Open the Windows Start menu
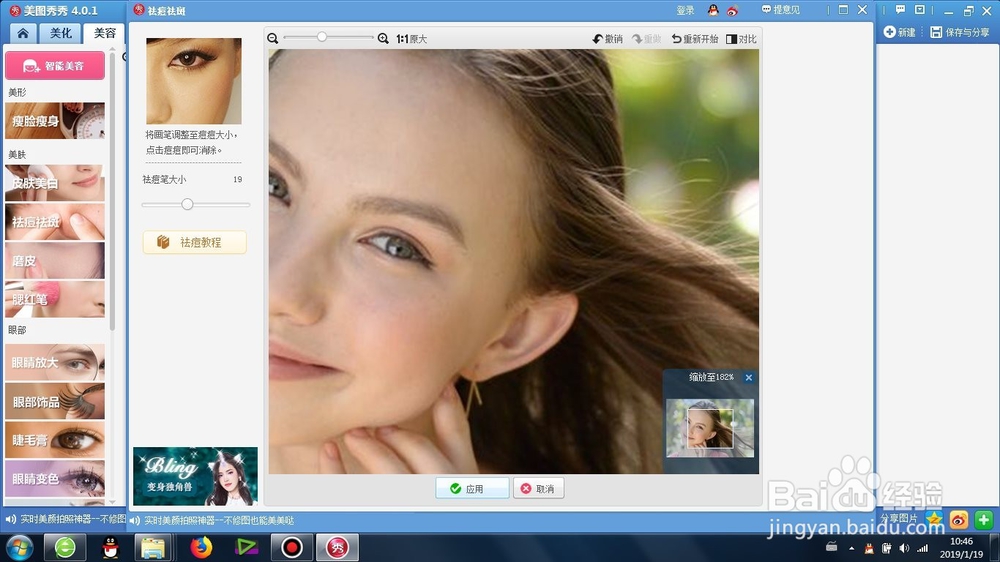1000x562 pixels. coord(20,547)
